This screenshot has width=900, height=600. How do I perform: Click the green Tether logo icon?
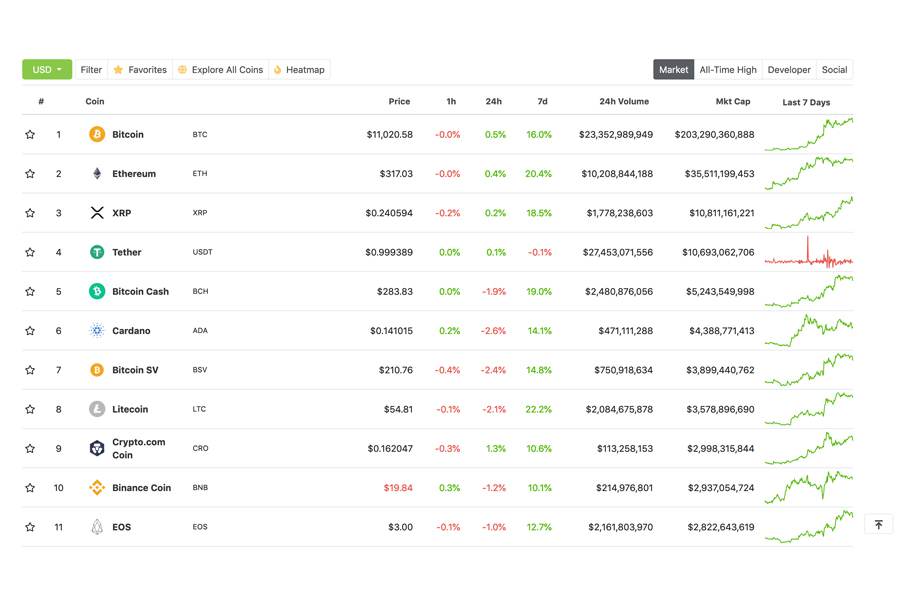click(x=97, y=252)
